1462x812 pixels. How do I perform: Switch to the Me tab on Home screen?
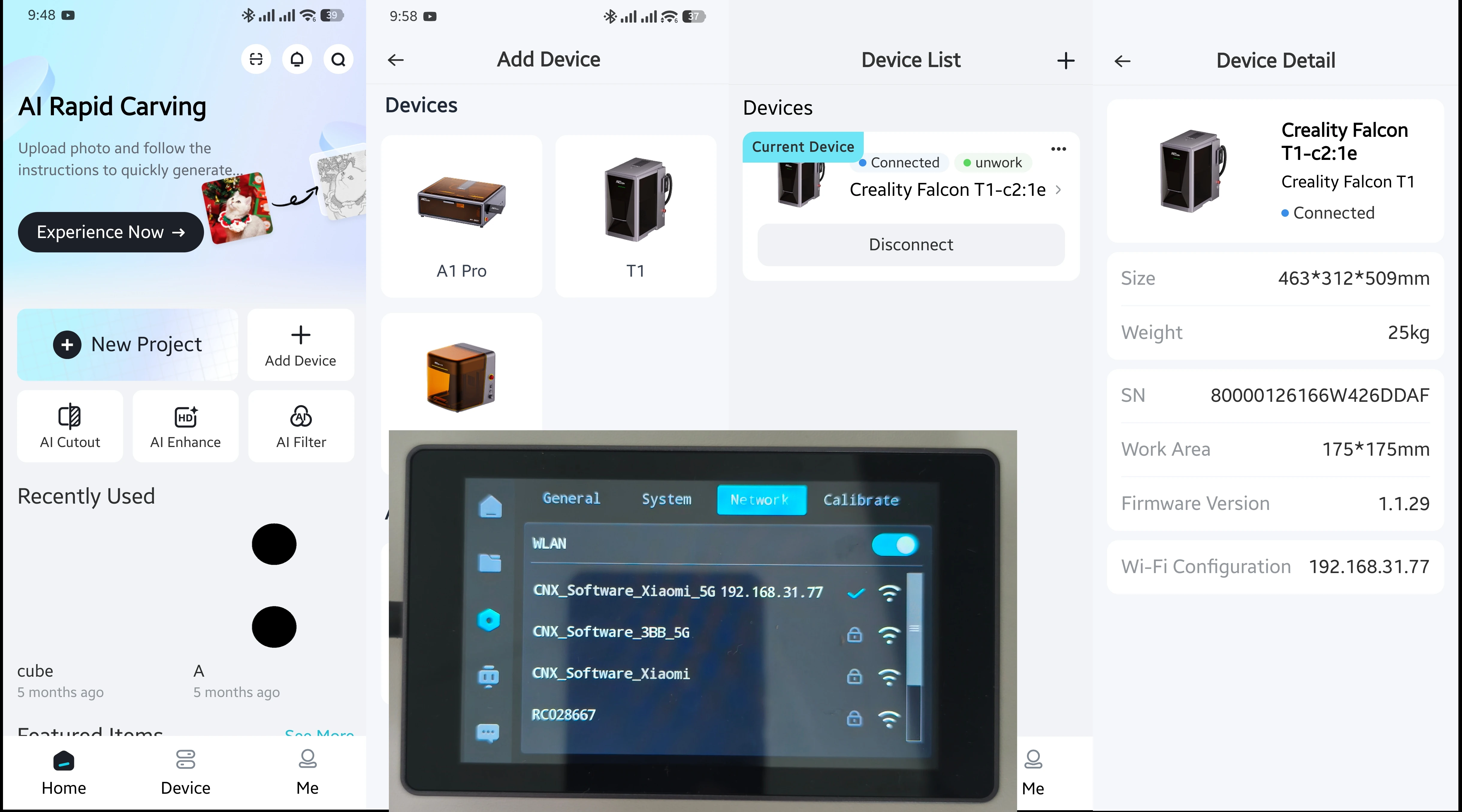(308, 773)
